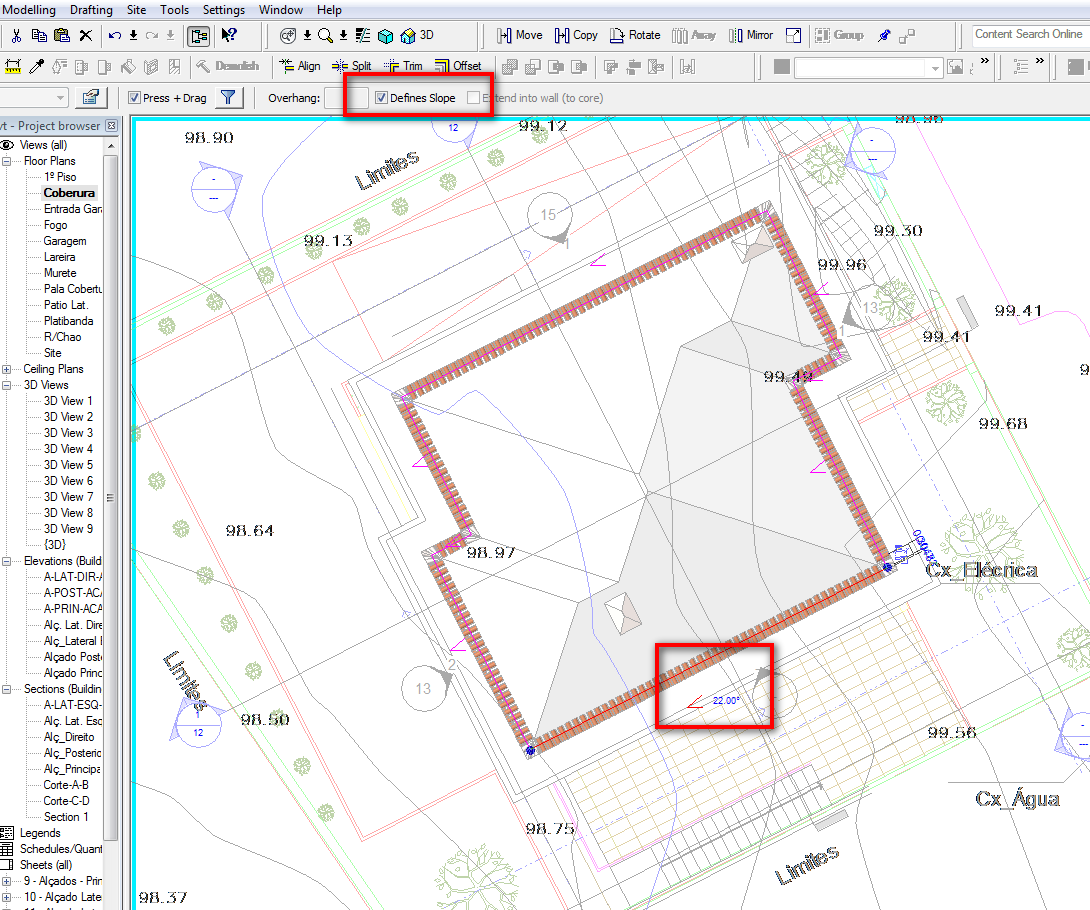Toggle the Project Browser toolbar icon
The height and width of the screenshot is (910, 1090).
pos(199,35)
